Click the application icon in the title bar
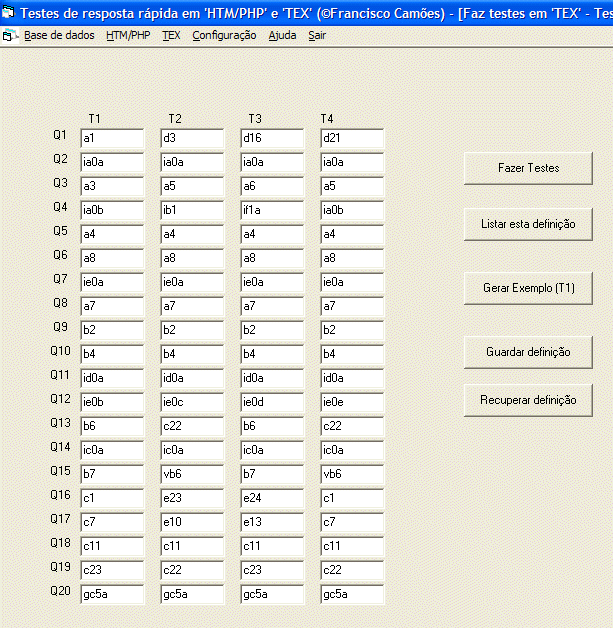 (10, 12)
